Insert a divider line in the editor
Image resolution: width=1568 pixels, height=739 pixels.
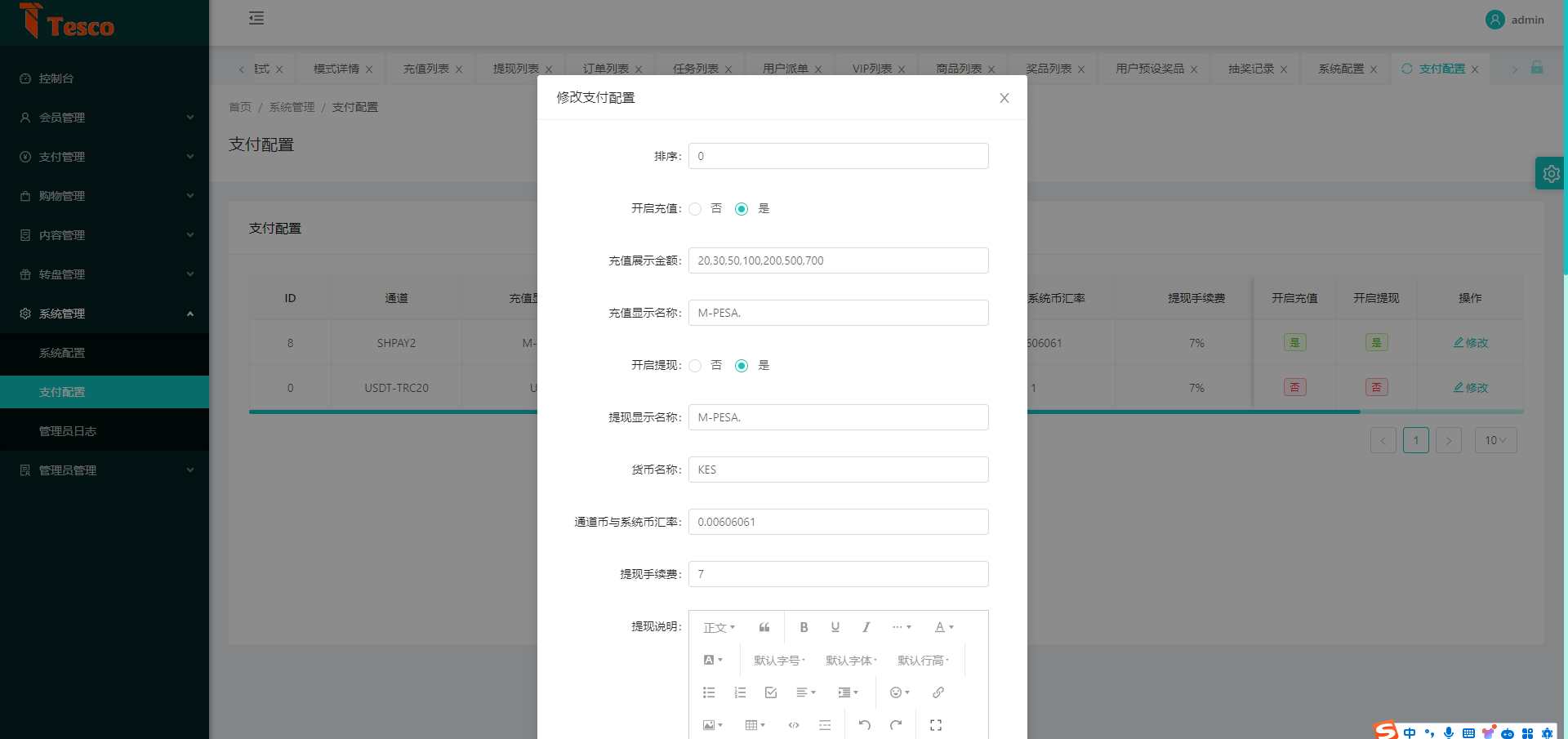click(x=825, y=725)
